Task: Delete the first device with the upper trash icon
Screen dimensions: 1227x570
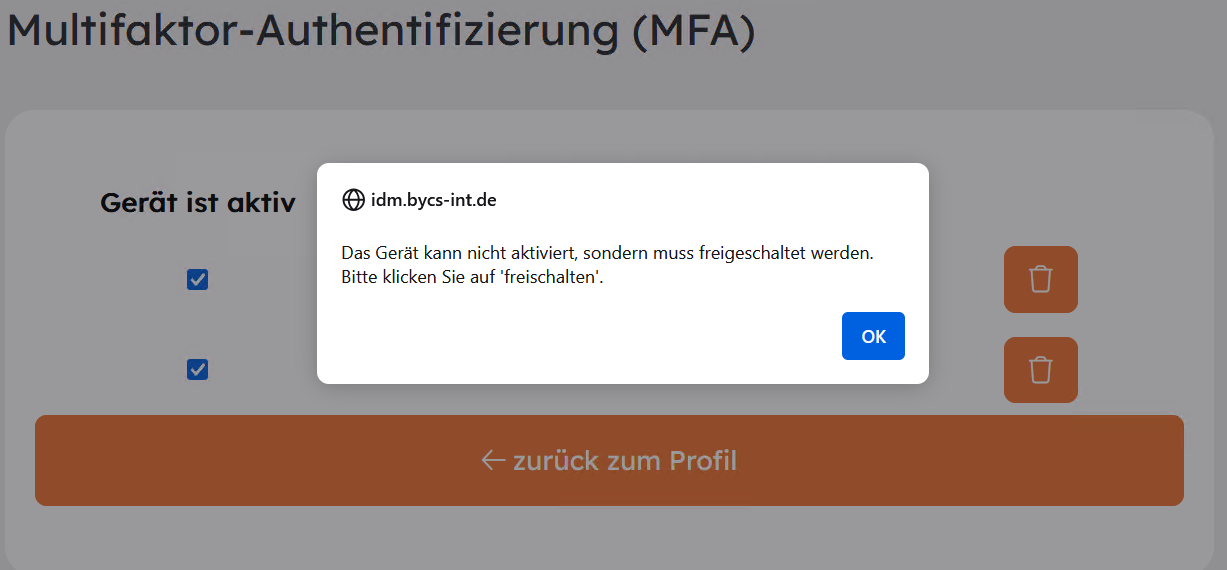Action: coord(1040,279)
